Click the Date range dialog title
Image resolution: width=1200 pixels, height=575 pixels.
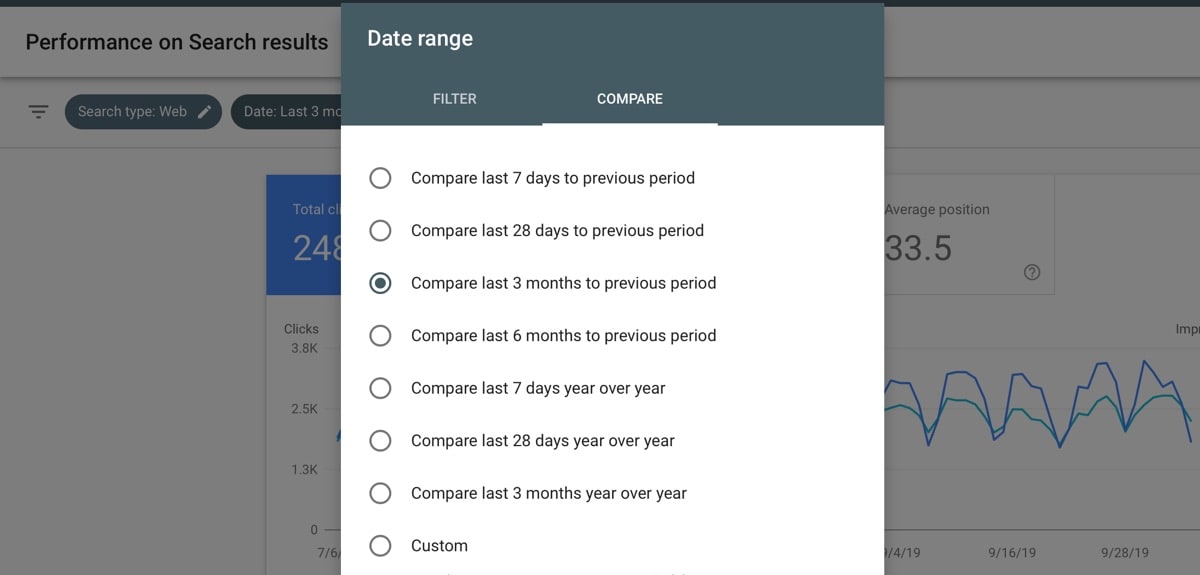[x=420, y=39]
